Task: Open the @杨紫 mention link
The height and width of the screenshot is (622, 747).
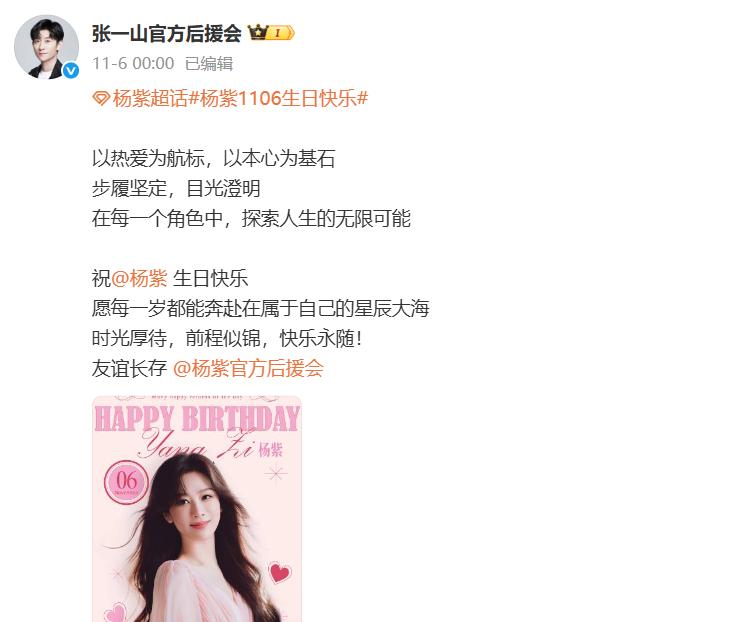Action: tap(139, 279)
